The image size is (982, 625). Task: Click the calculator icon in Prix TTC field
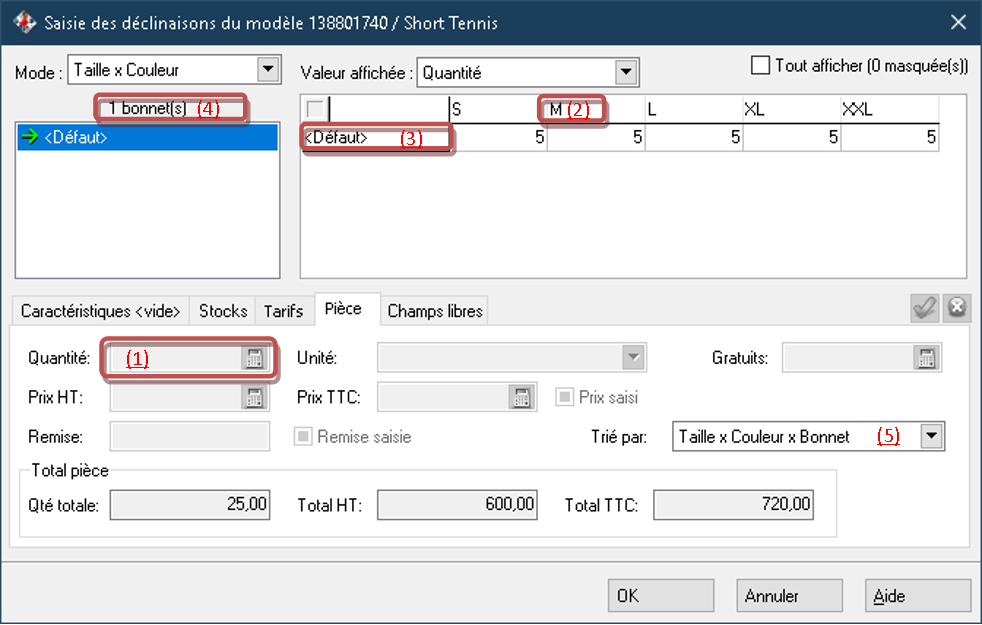(521, 397)
